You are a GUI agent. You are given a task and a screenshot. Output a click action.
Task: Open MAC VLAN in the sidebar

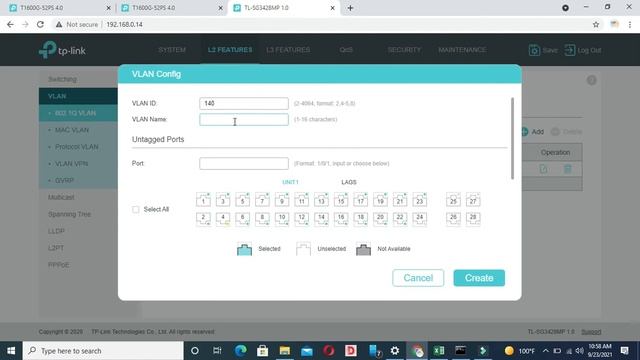72,130
